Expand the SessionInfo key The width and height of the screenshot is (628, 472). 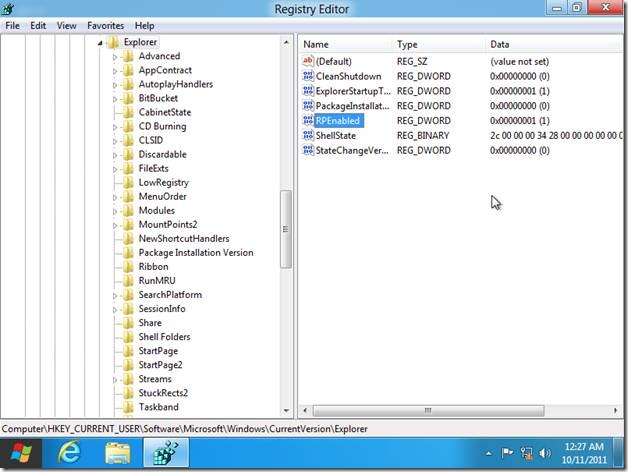pyautogui.click(x=115, y=310)
